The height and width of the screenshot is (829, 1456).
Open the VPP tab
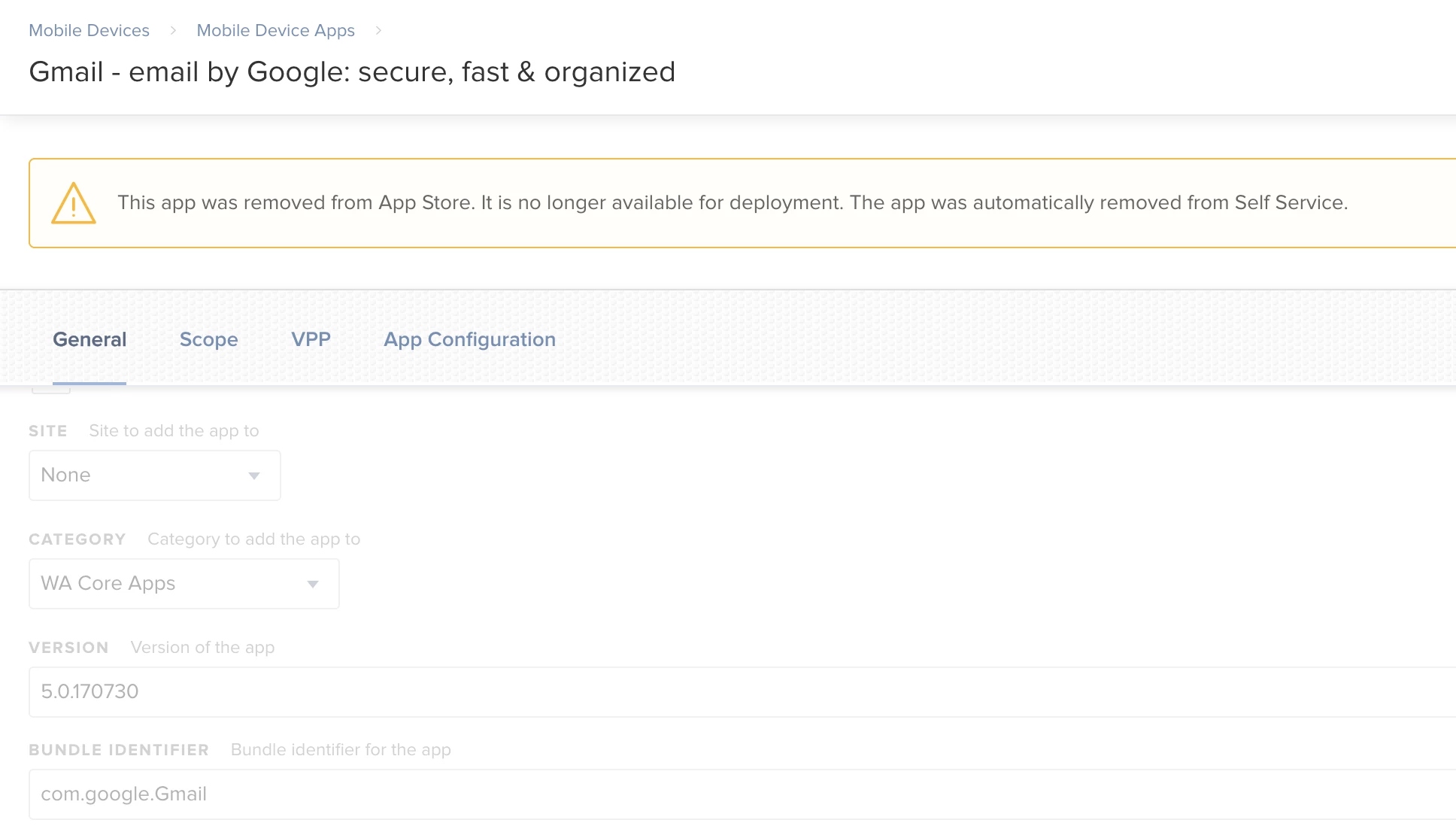point(311,339)
